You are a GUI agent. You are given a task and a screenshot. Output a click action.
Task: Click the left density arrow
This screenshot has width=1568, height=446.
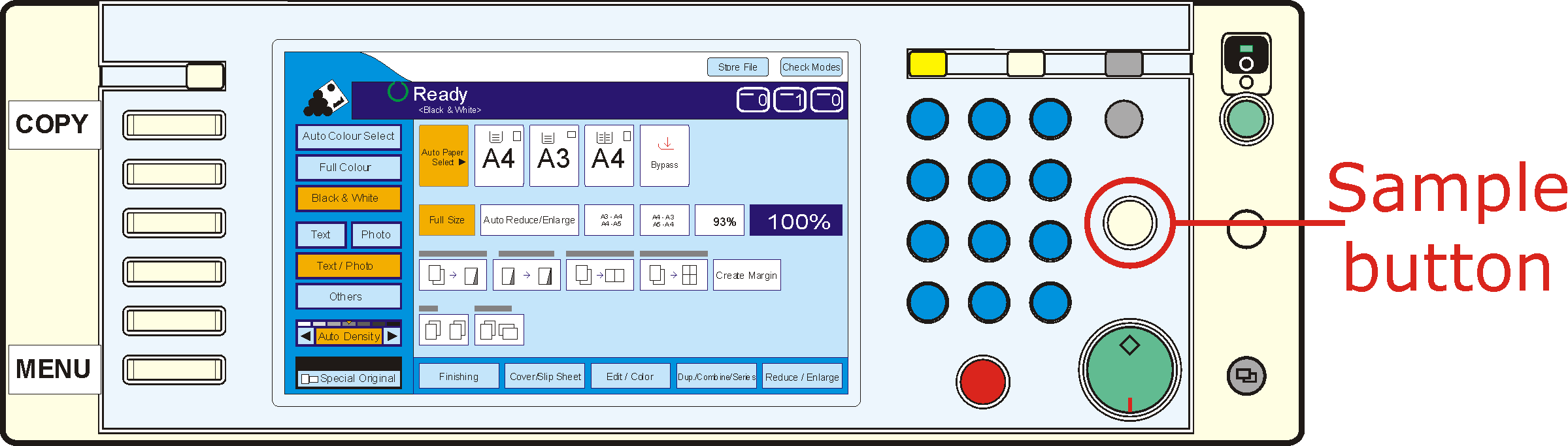coord(306,336)
